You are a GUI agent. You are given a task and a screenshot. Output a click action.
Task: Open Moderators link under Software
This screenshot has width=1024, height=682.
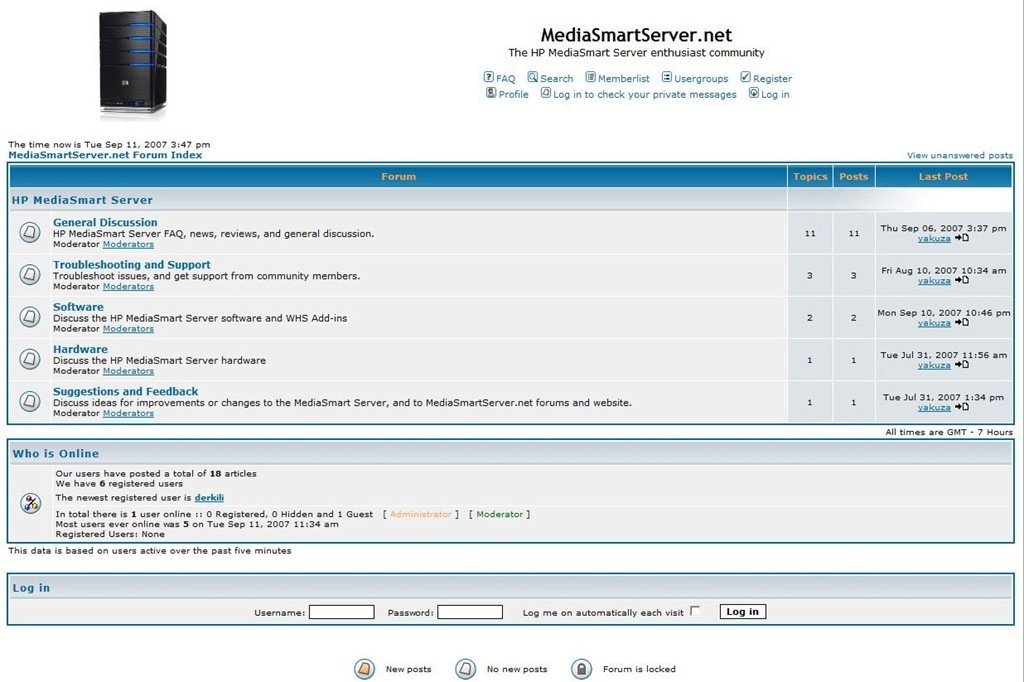click(128, 329)
